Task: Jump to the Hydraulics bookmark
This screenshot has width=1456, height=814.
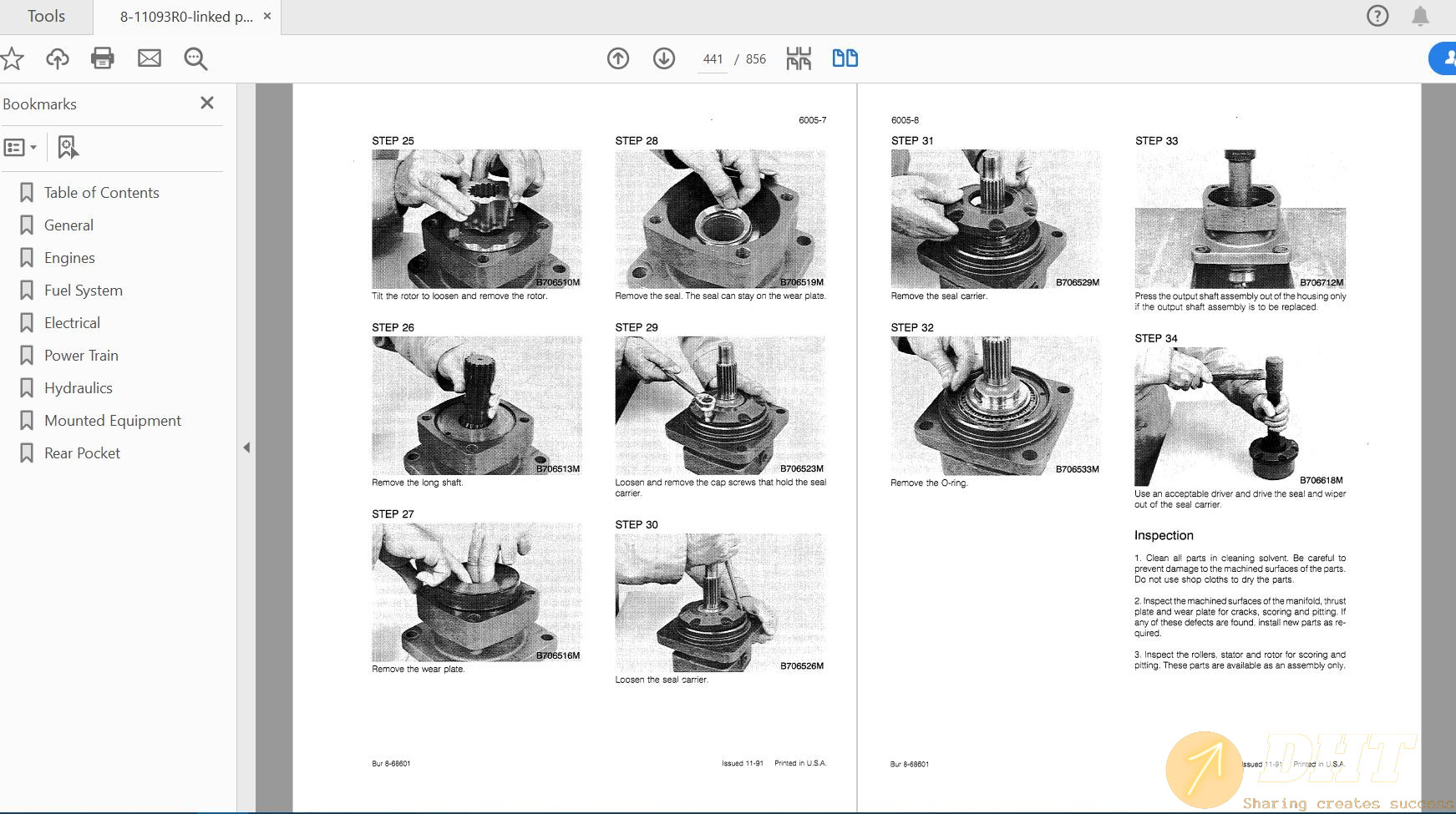Action: click(78, 388)
